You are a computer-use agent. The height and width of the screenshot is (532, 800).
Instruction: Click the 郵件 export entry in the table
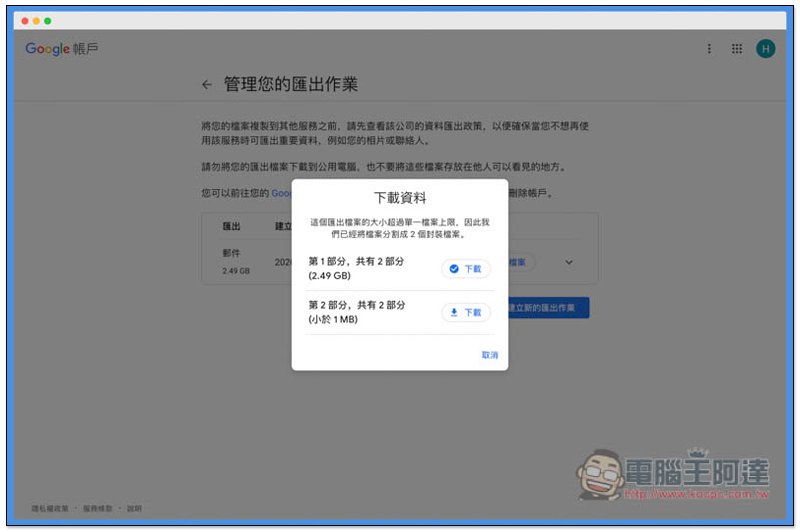(230, 253)
